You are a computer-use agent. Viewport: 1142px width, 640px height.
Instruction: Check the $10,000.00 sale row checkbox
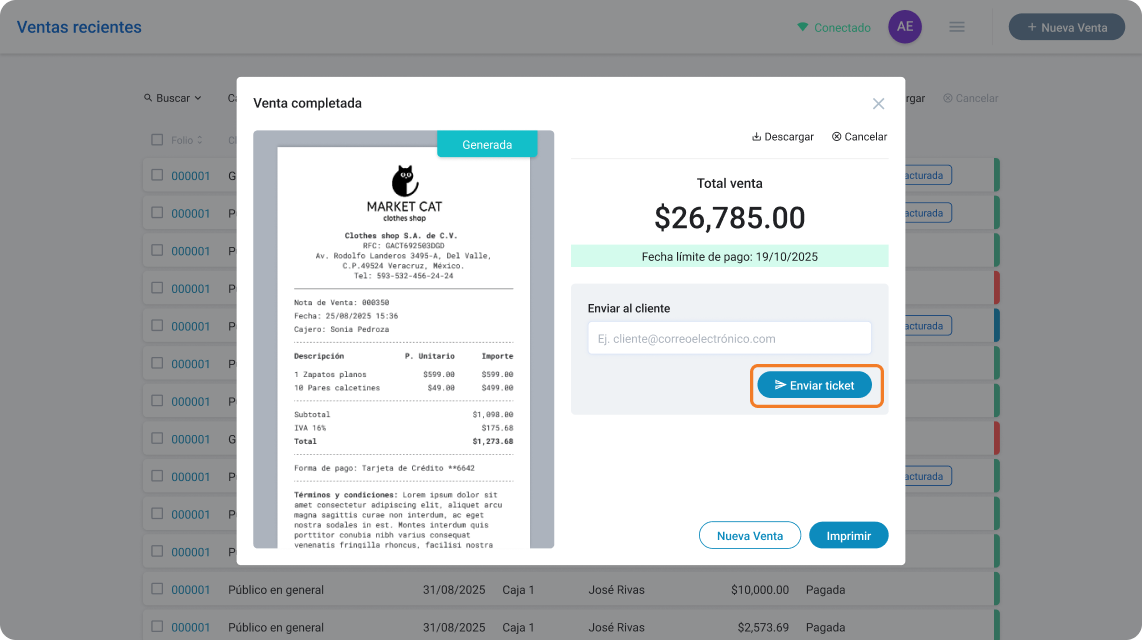point(157,588)
